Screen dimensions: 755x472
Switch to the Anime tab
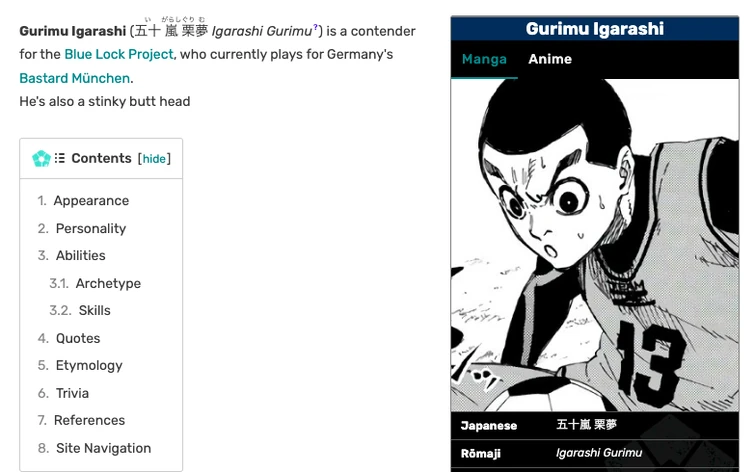coord(550,59)
